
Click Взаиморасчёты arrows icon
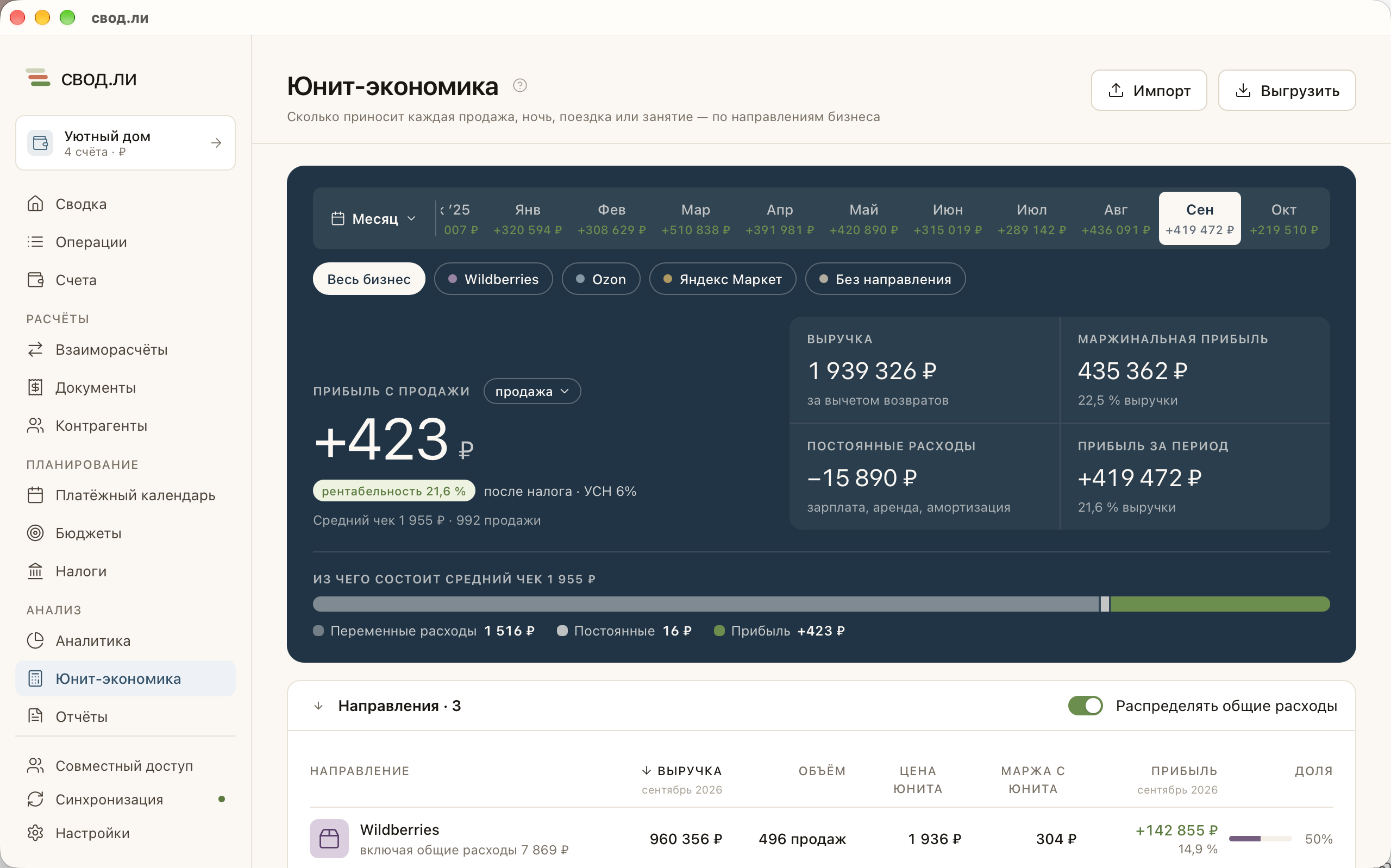pyautogui.click(x=36, y=349)
